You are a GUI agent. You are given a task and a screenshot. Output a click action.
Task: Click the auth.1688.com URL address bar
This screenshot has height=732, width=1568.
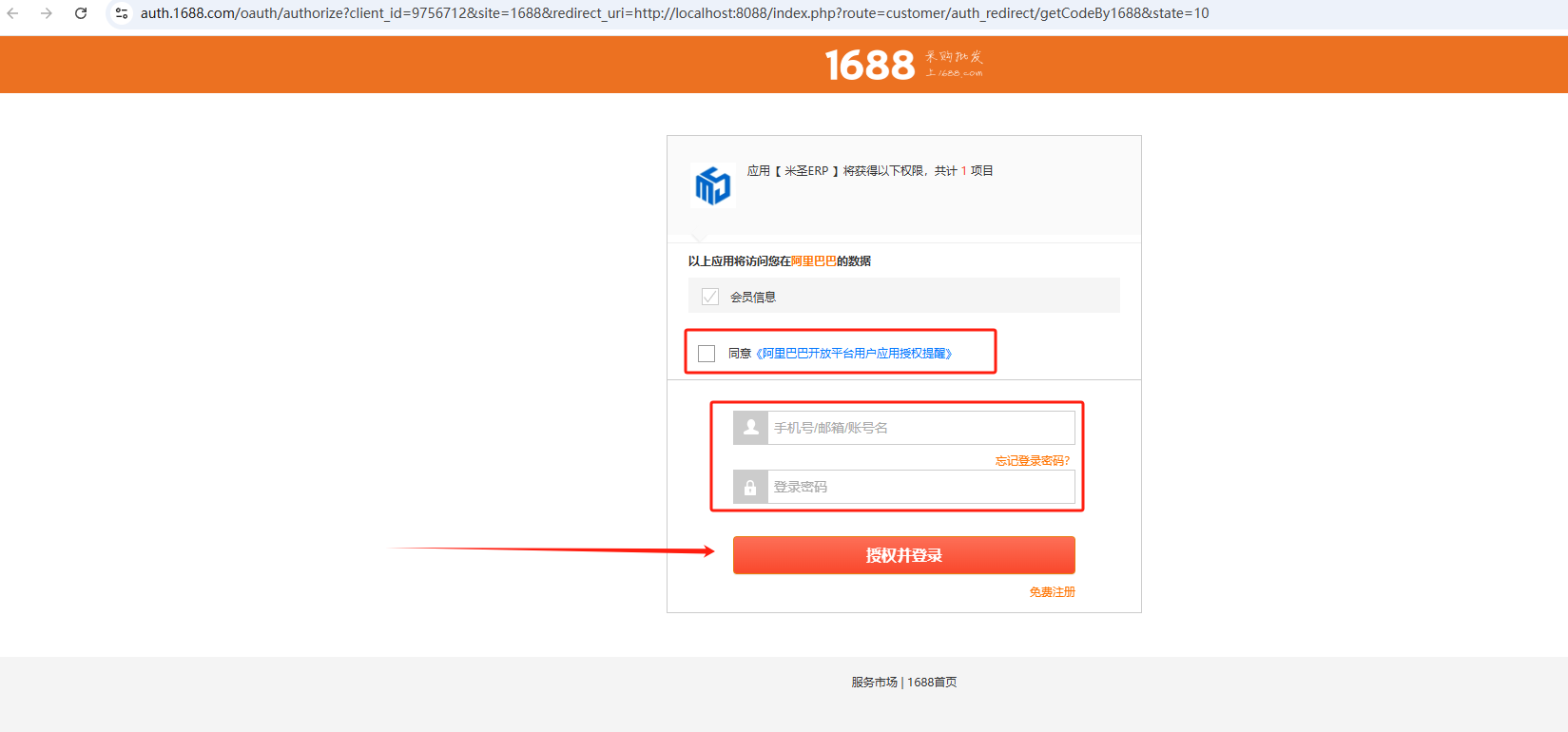click(x=675, y=13)
